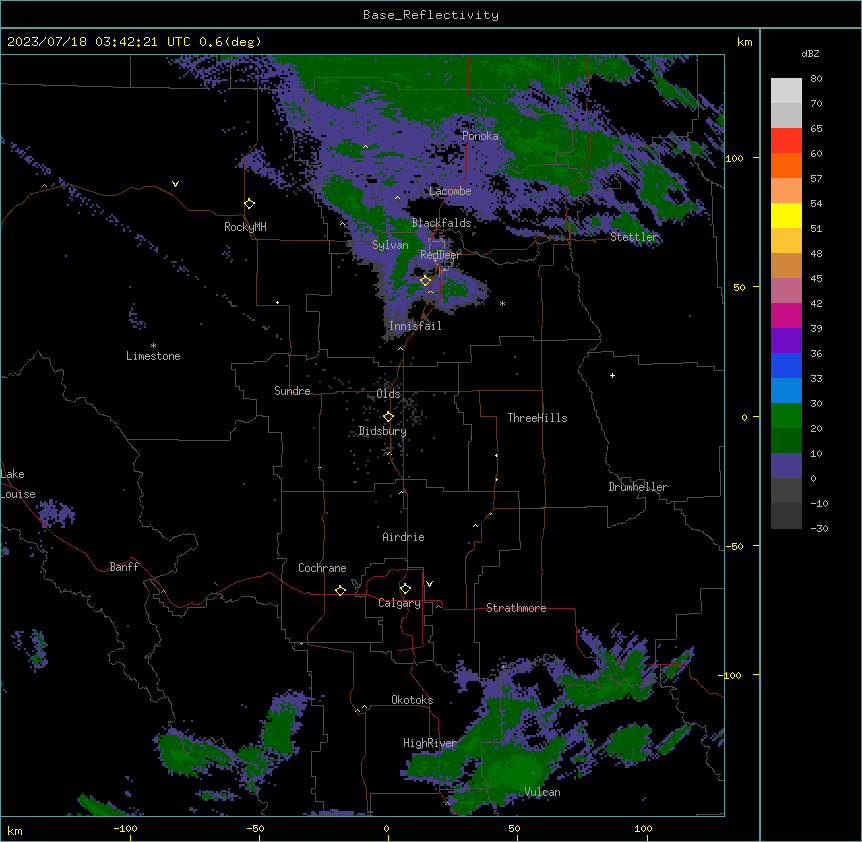
Task: Select the RockyMH label
Action: point(245,227)
